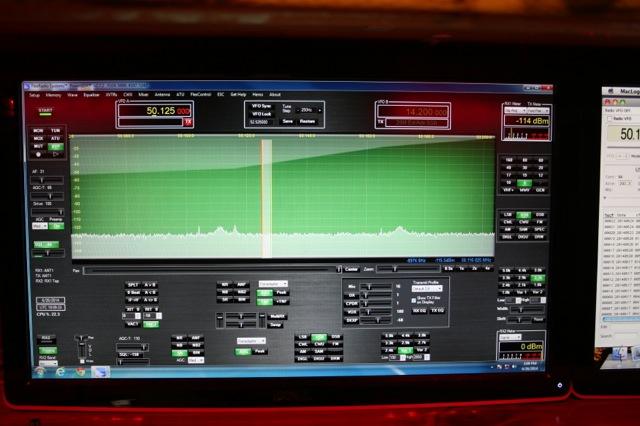Adjust the filter Width slider
This screenshot has width=640, height=426.
[525, 310]
